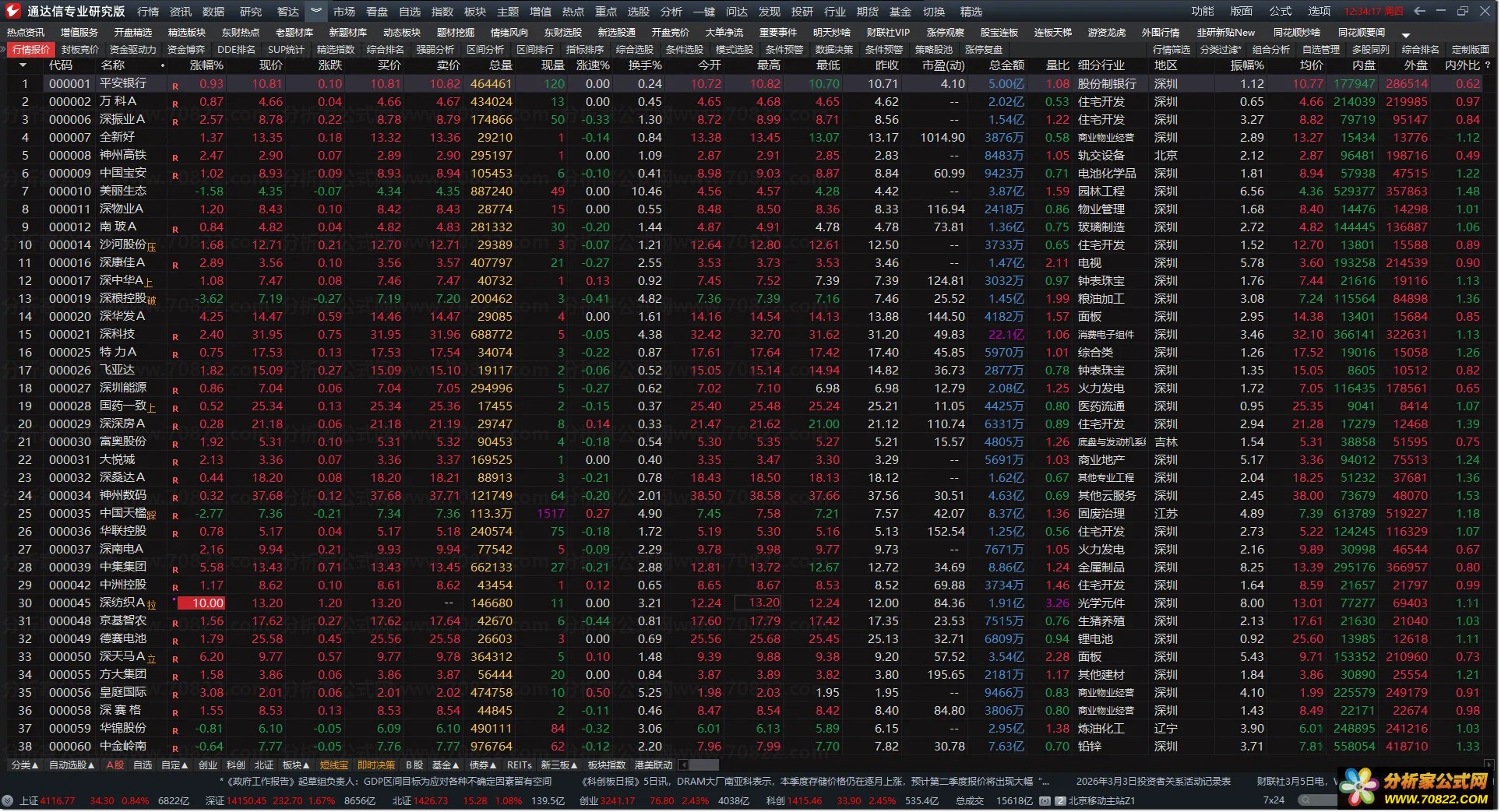Select the A股 bottom tab

(x=115, y=765)
